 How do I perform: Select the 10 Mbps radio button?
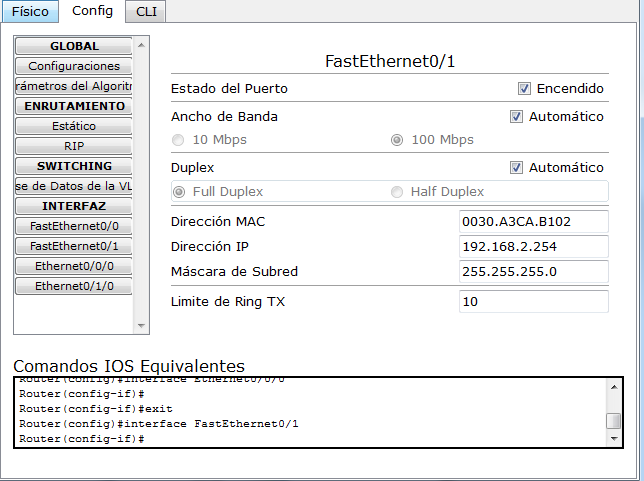tap(178, 140)
